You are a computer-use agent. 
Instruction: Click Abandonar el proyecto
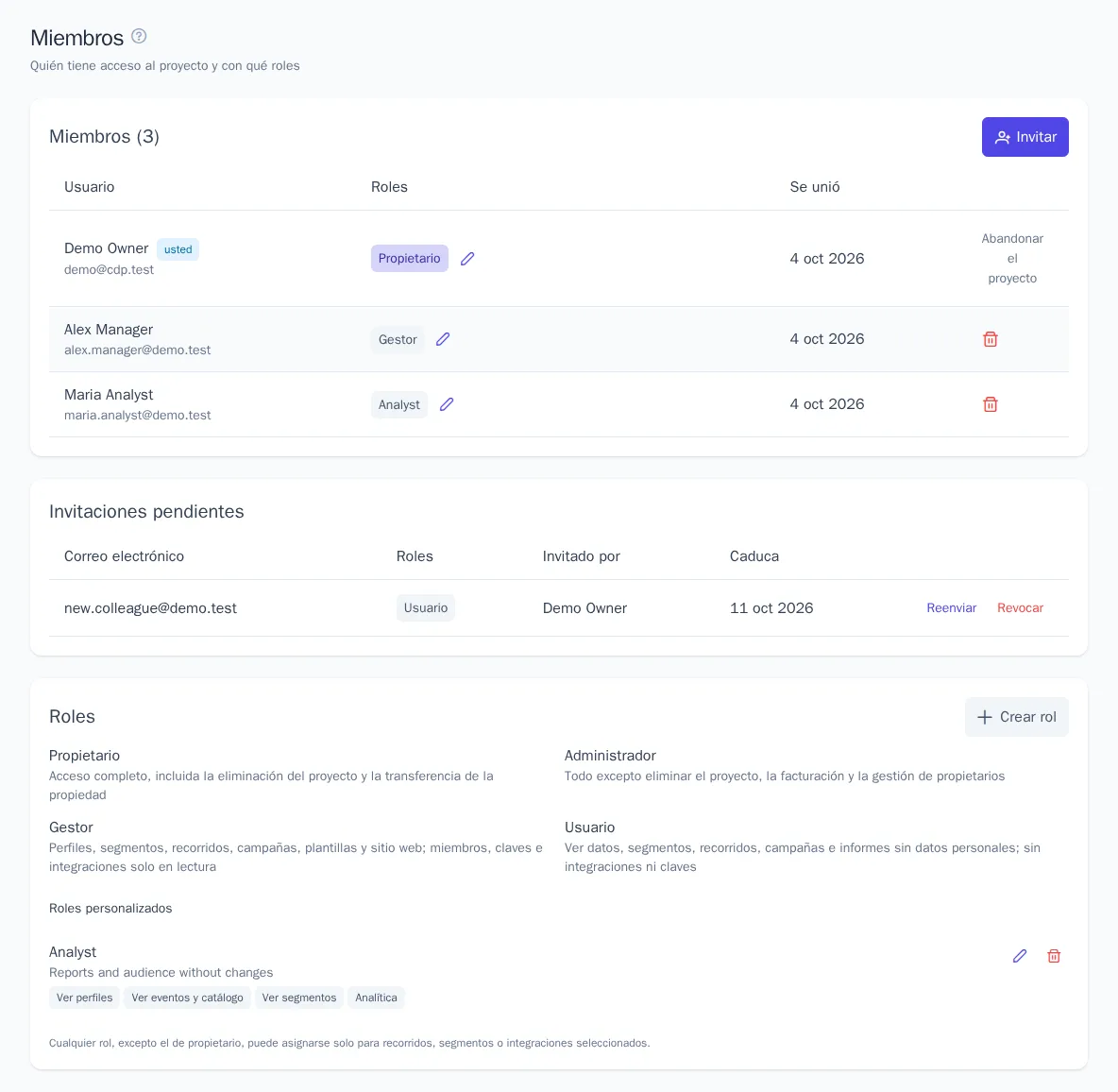click(1011, 258)
